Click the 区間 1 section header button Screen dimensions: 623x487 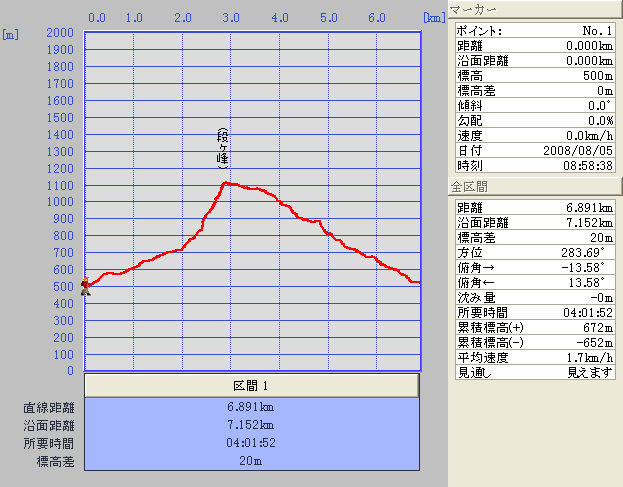pyautogui.click(x=252, y=385)
